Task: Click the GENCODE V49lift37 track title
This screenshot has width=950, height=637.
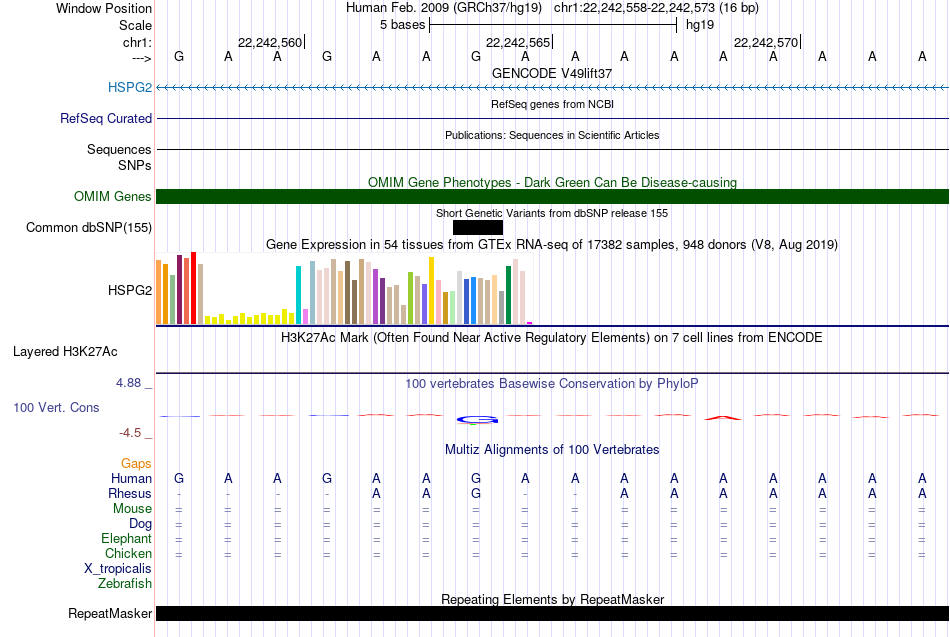Action: point(552,73)
